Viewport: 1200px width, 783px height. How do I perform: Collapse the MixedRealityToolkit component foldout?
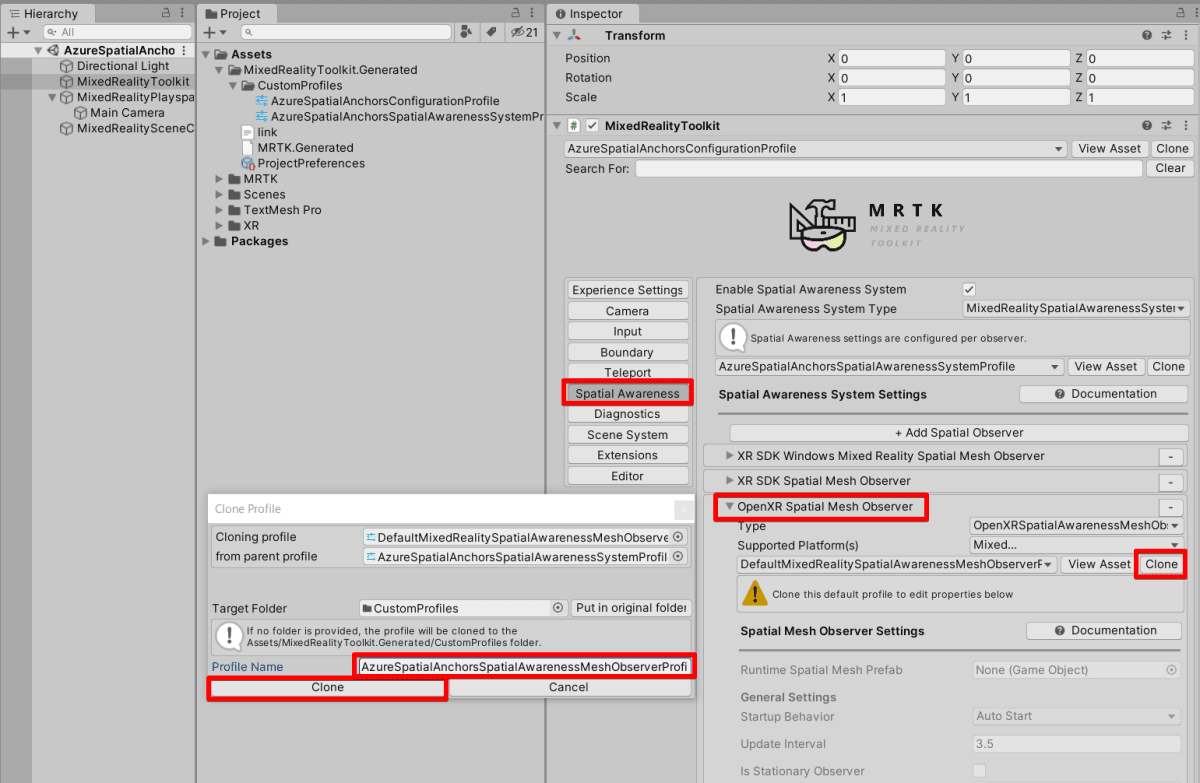point(557,126)
